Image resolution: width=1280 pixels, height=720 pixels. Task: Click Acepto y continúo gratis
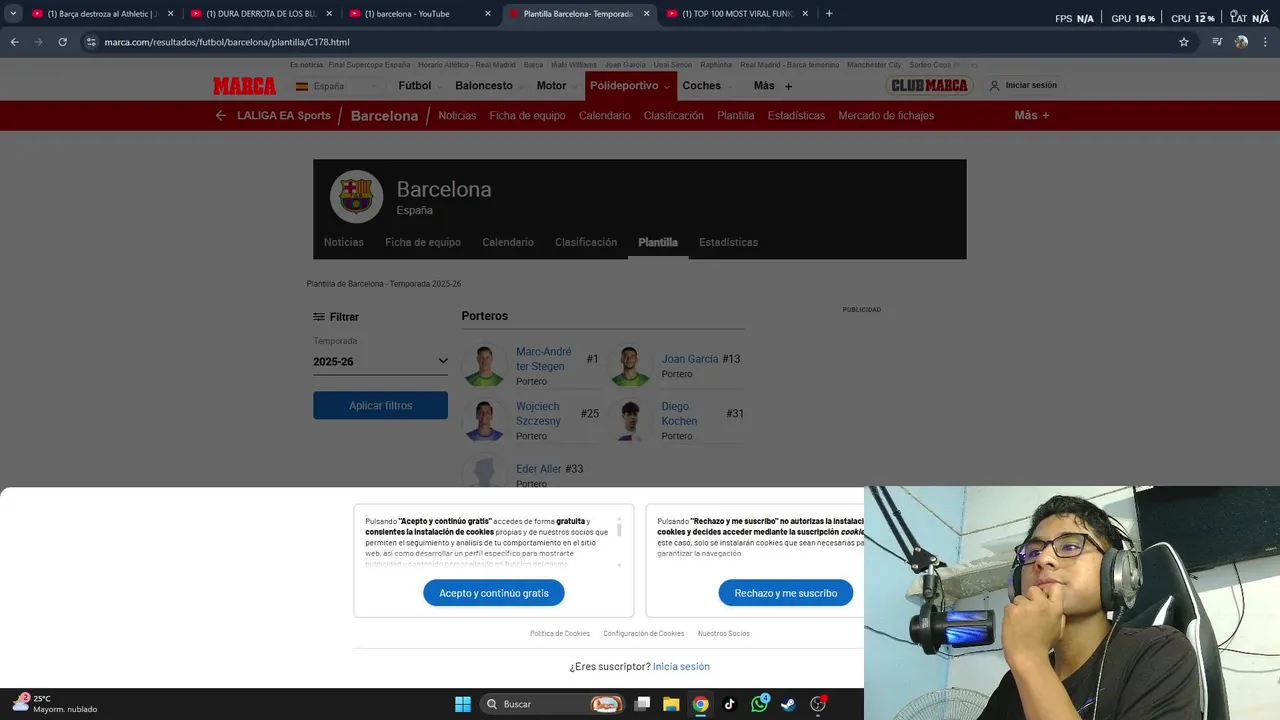tap(494, 593)
